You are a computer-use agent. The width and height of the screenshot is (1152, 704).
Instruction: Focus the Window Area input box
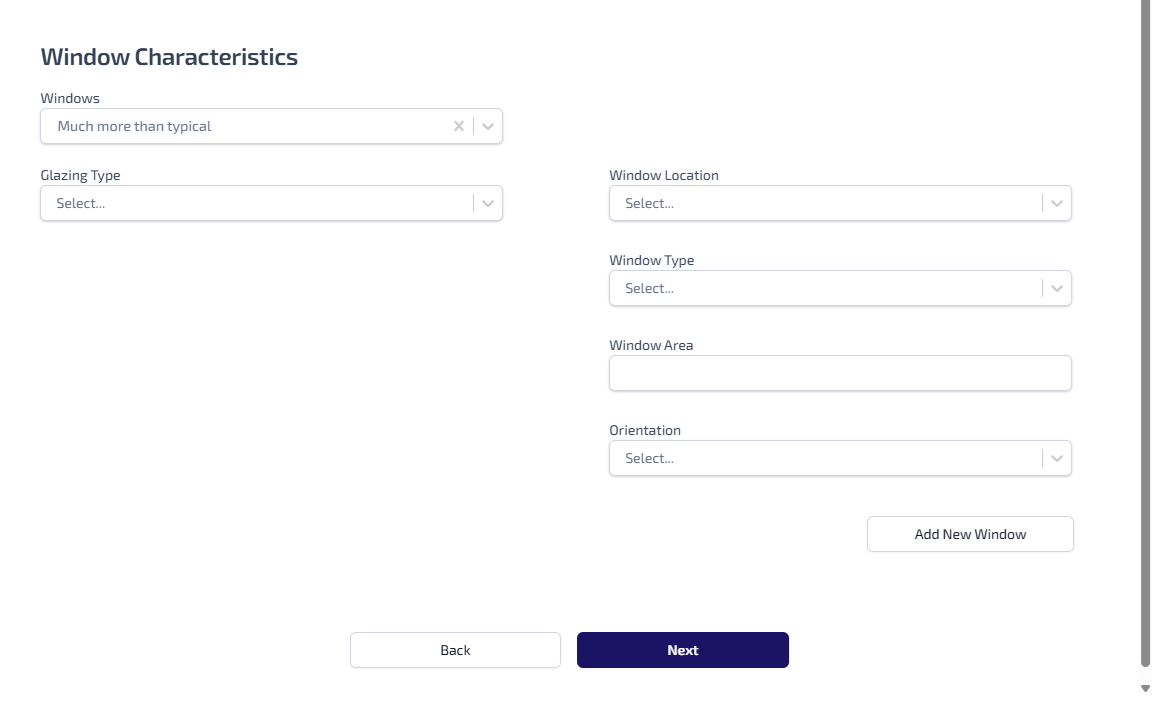click(x=840, y=373)
